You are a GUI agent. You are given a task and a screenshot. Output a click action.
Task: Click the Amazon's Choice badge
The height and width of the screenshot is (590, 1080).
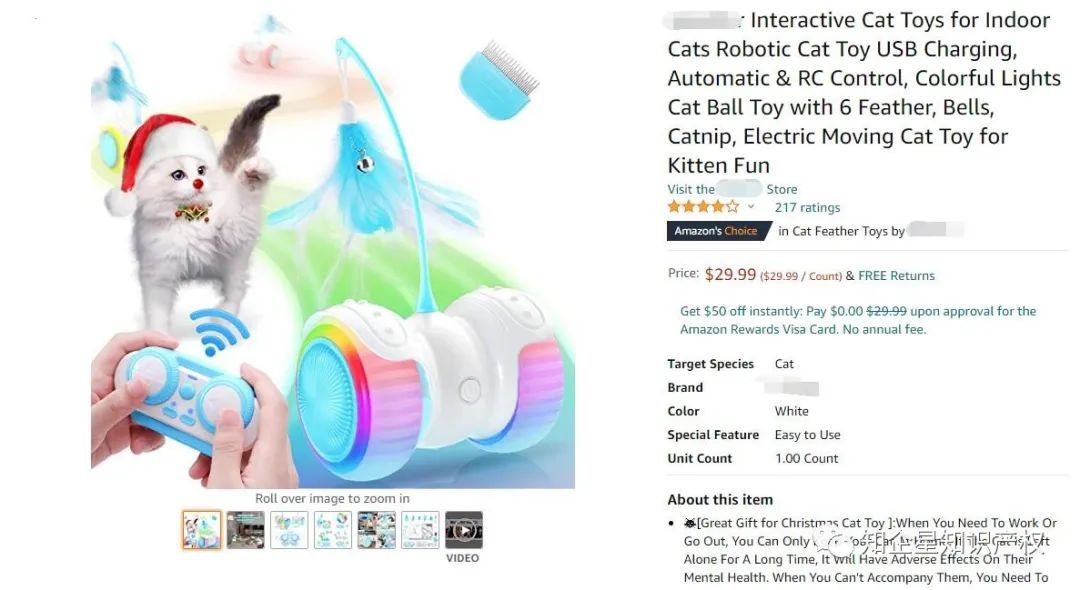coord(717,230)
